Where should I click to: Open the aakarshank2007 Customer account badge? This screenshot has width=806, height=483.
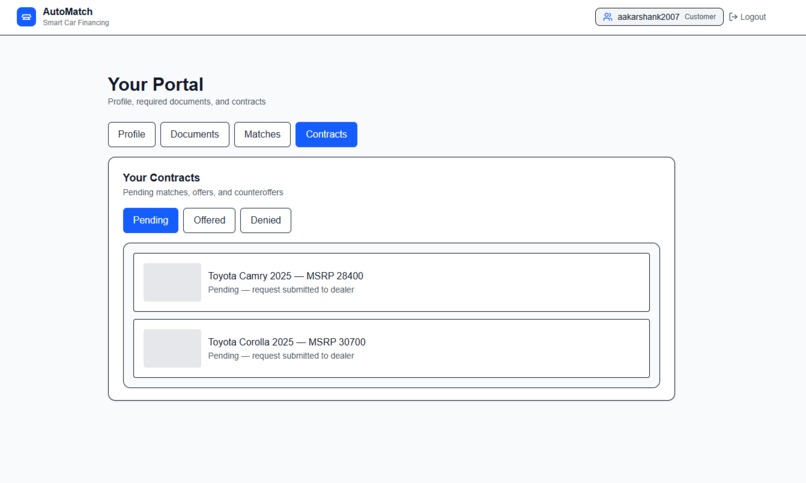[x=659, y=17]
